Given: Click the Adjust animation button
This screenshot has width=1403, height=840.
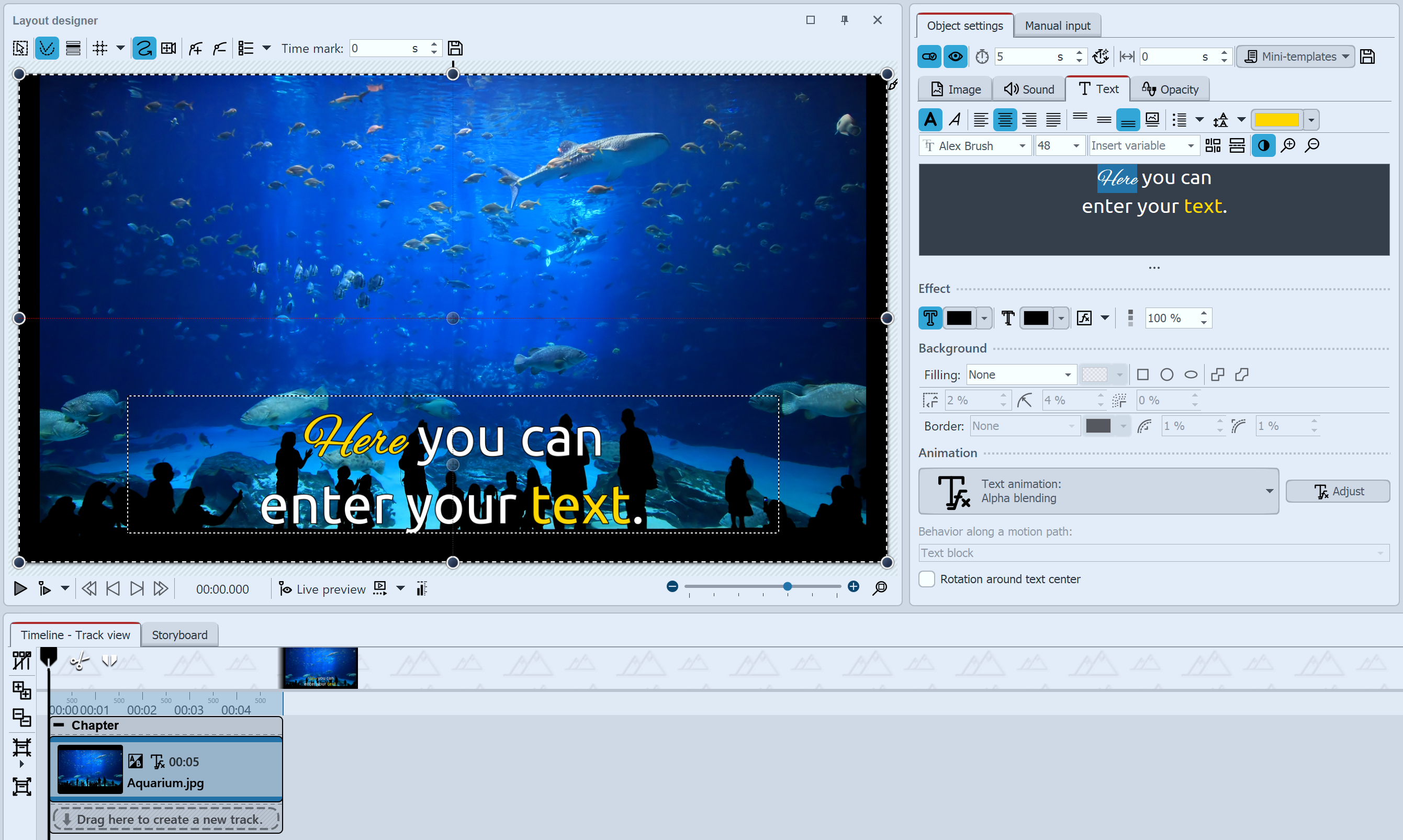Looking at the screenshot, I should pyautogui.click(x=1338, y=491).
